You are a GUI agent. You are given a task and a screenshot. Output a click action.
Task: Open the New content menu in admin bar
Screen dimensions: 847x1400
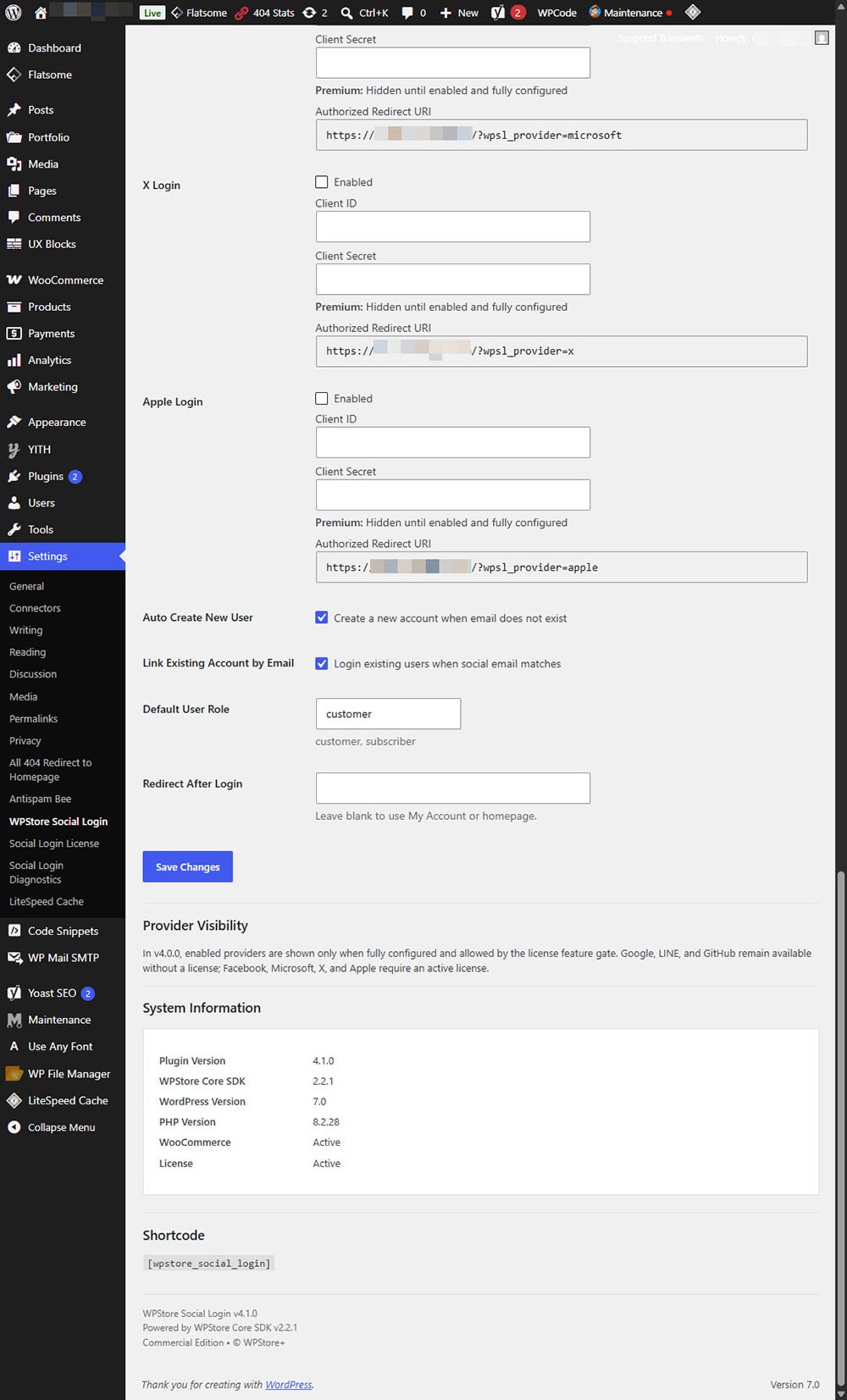pos(458,13)
